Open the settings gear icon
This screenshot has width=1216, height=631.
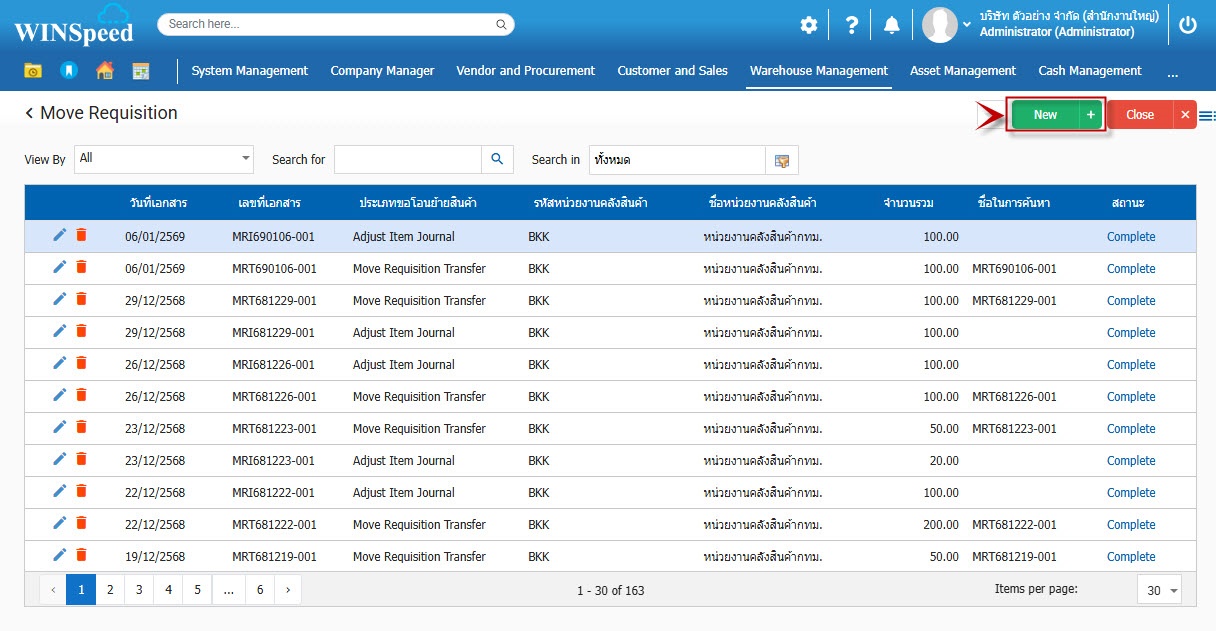(808, 25)
